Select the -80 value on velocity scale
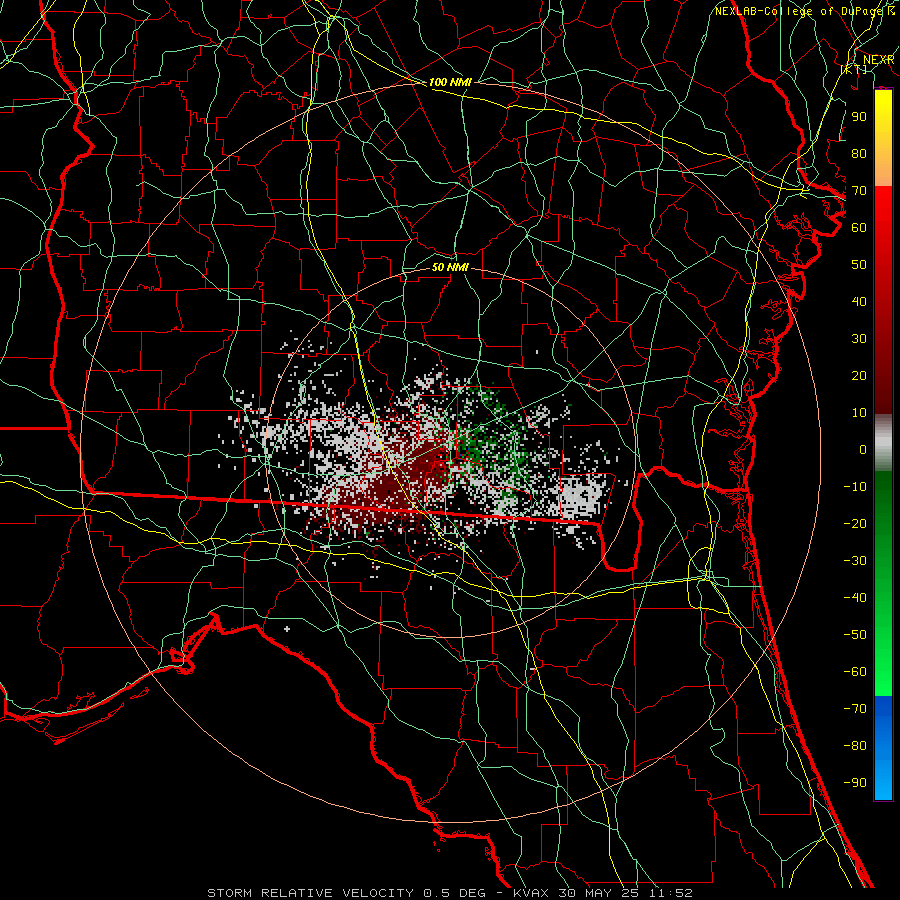The height and width of the screenshot is (900, 900). (855, 746)
